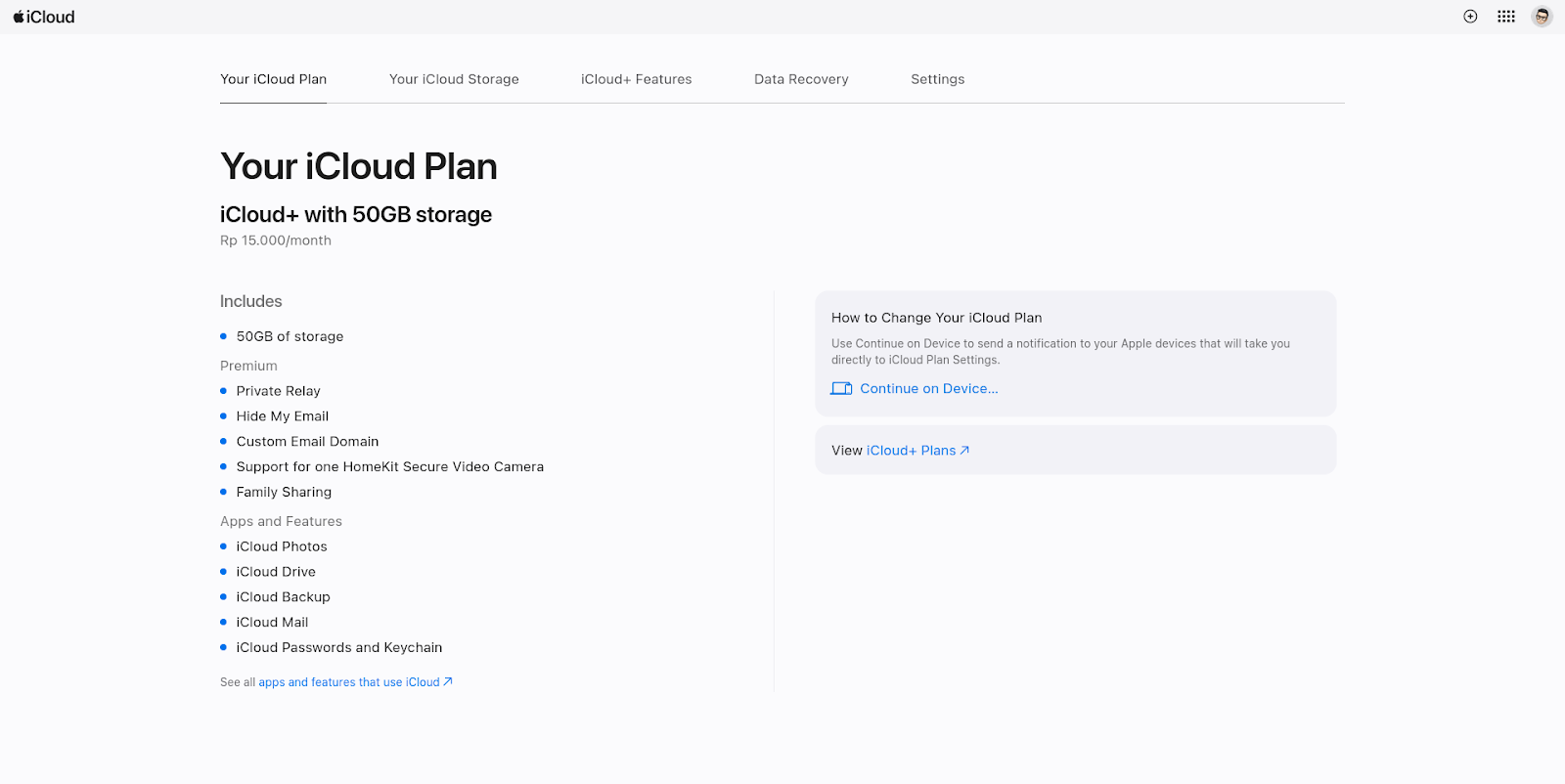Click the iCloud Photos item
This screenshot has height=784, width=1565.
pos(282,546)
